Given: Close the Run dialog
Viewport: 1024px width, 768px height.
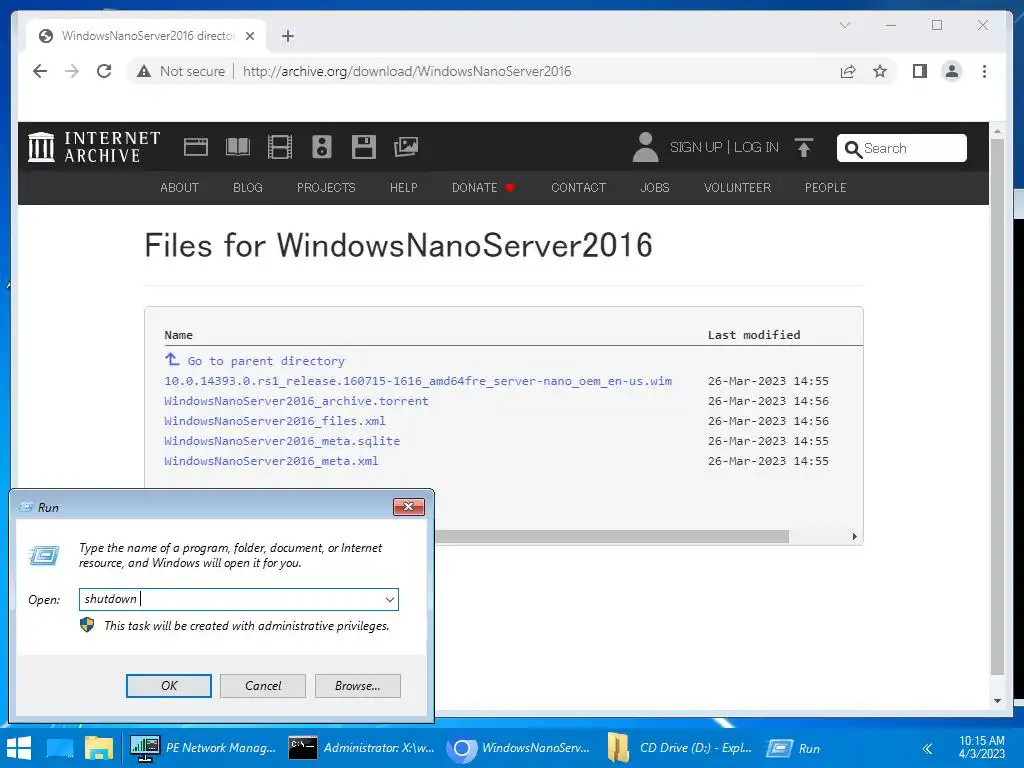Looking at the screenshot, I should coord(409,507).
